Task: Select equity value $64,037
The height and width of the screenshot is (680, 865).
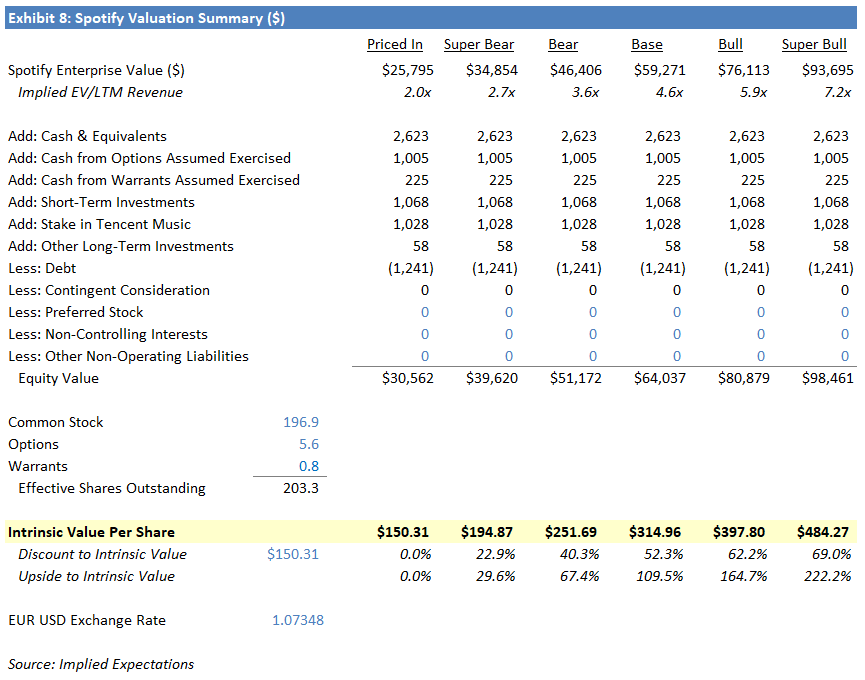Action: click(x=659, y=378)
